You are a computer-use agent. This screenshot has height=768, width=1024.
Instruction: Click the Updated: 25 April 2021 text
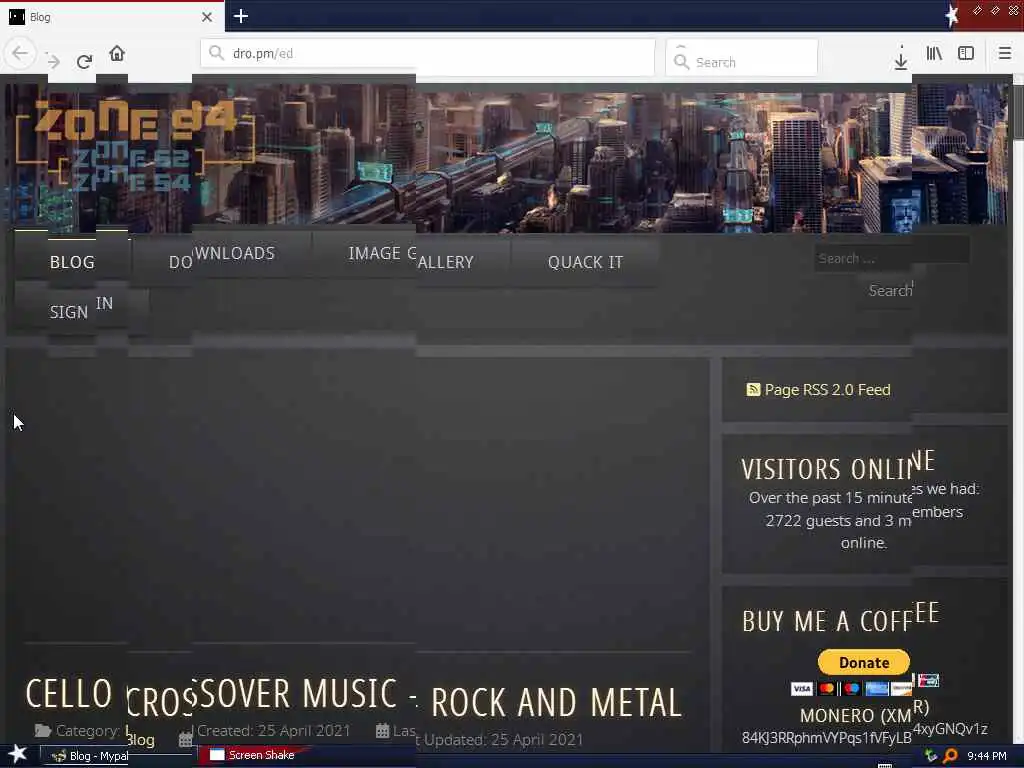504,740
